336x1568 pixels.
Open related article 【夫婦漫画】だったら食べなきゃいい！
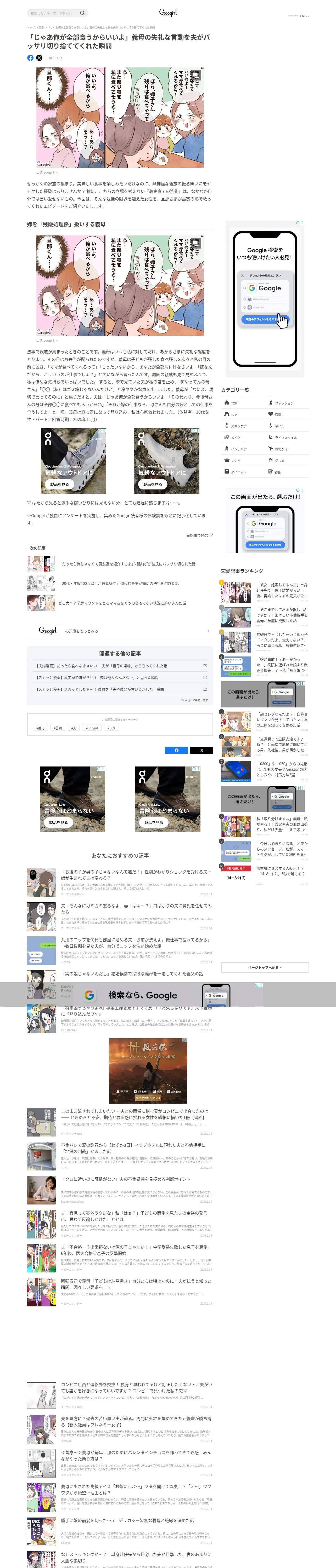tap(120, 666)
